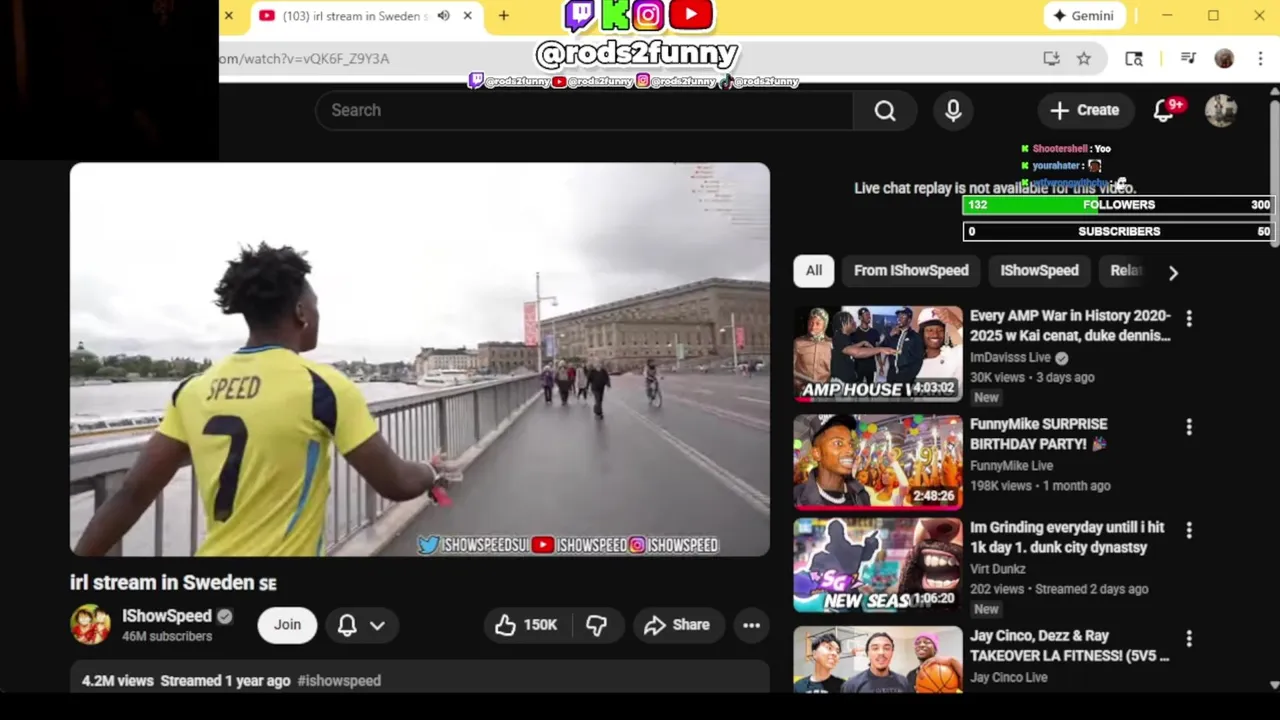
Task: Open the notifications bell in YouTube header
Action: [x=1163, y=110]
